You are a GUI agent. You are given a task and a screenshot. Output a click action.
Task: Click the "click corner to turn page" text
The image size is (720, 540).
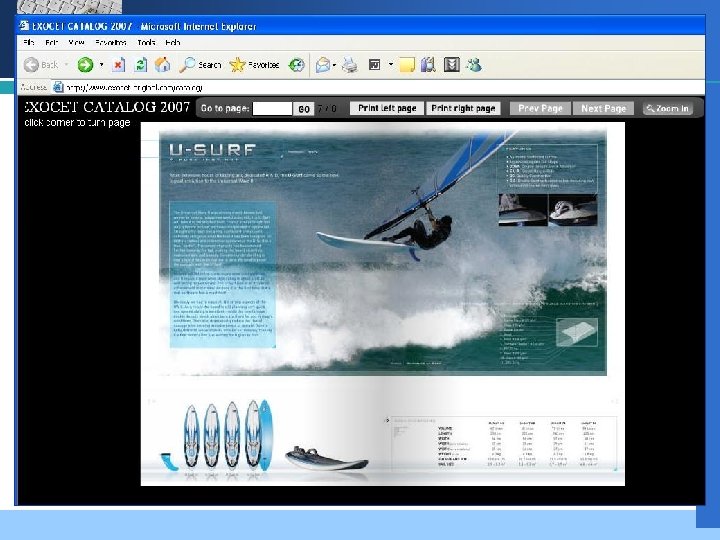77,123
